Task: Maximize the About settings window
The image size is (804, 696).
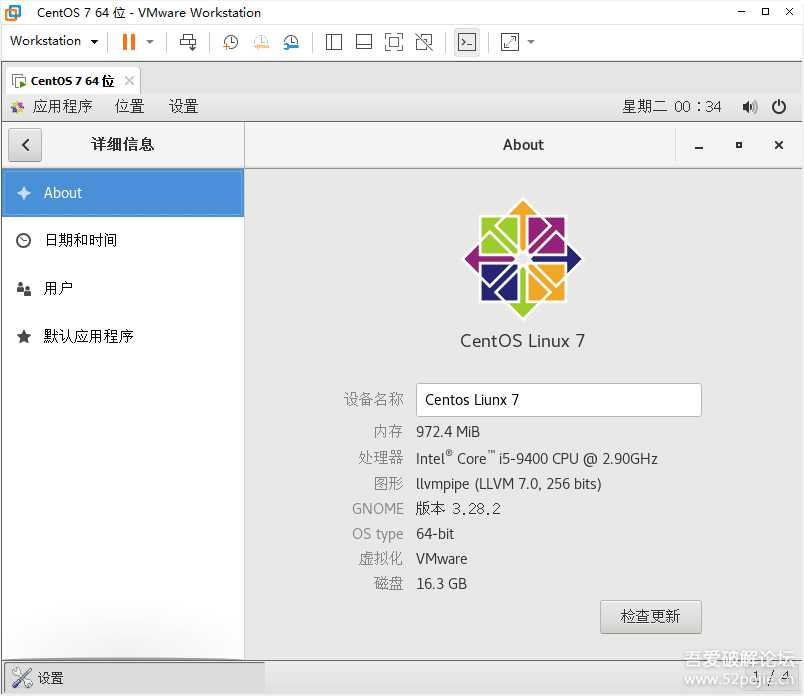Action: tap(739, 145)
